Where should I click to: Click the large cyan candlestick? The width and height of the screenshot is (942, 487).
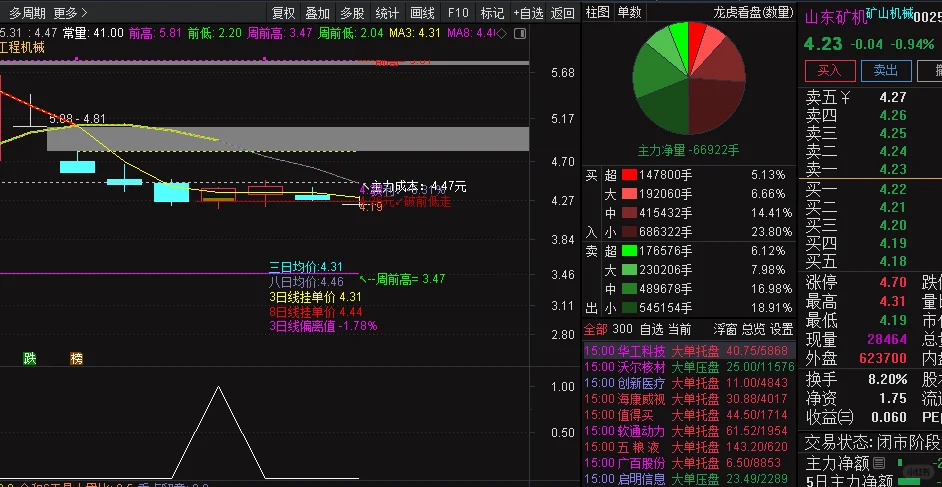pos(171,192)
